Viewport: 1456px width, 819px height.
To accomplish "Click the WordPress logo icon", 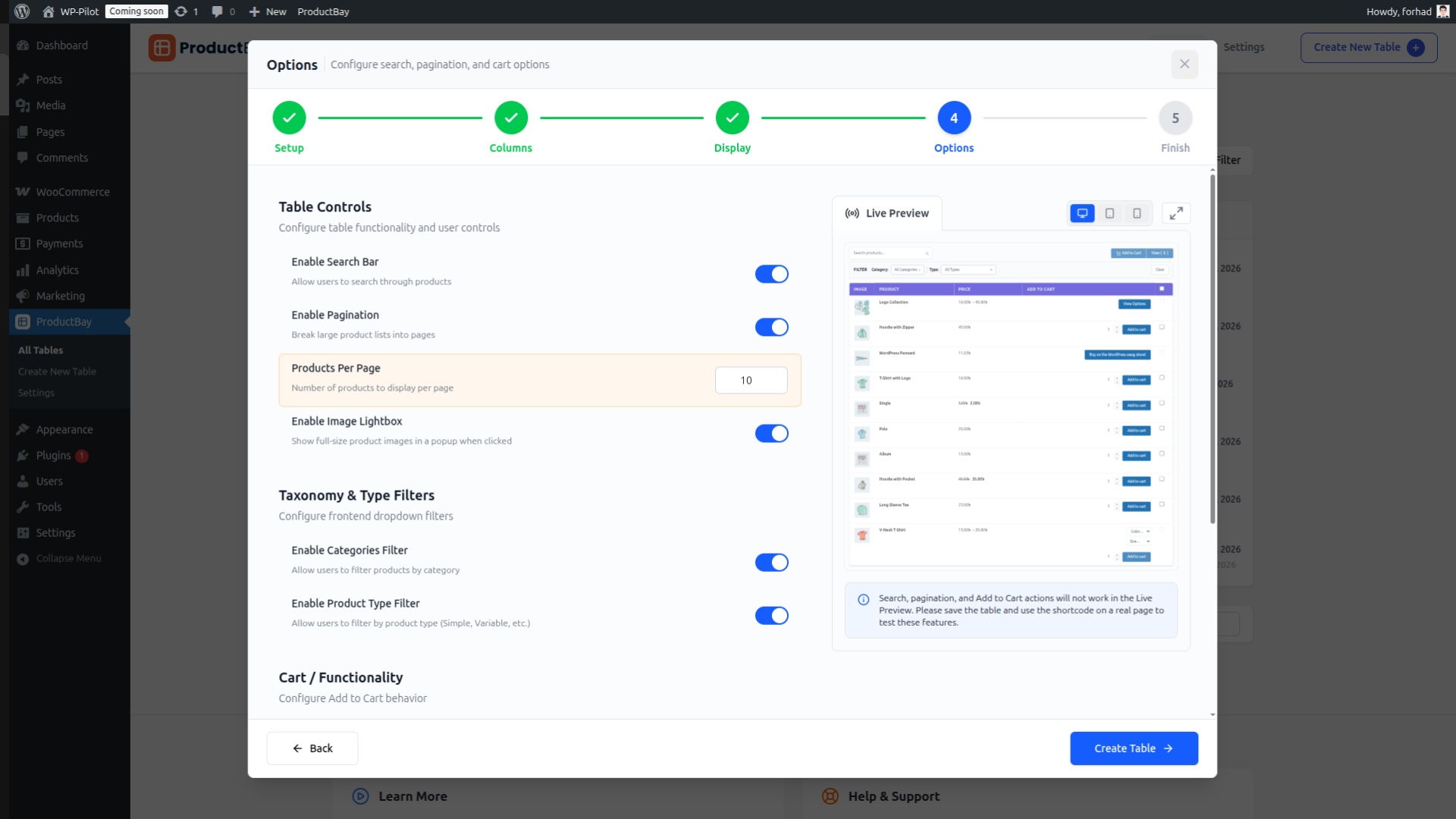I will 22,11.
